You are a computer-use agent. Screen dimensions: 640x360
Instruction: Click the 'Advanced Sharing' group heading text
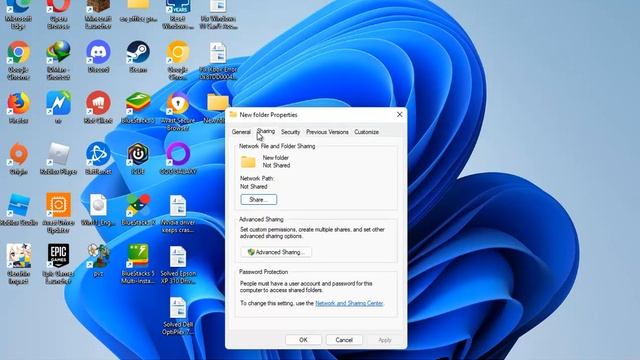[261, 219]
